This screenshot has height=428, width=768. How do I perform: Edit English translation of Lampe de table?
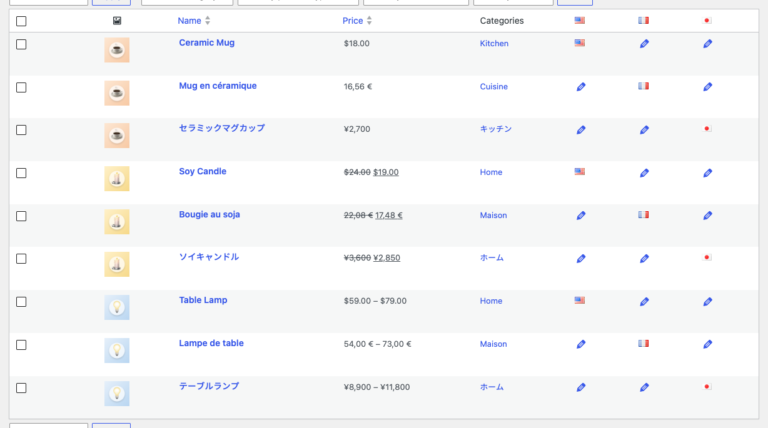pyautogui.click(x=580, y=344)
